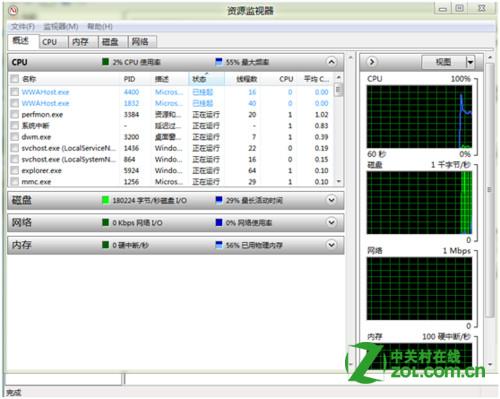The image size is (500, 399).
Task: Click the green 硬中断/秒 indicator swatch
Action: [x=105, y=245]
